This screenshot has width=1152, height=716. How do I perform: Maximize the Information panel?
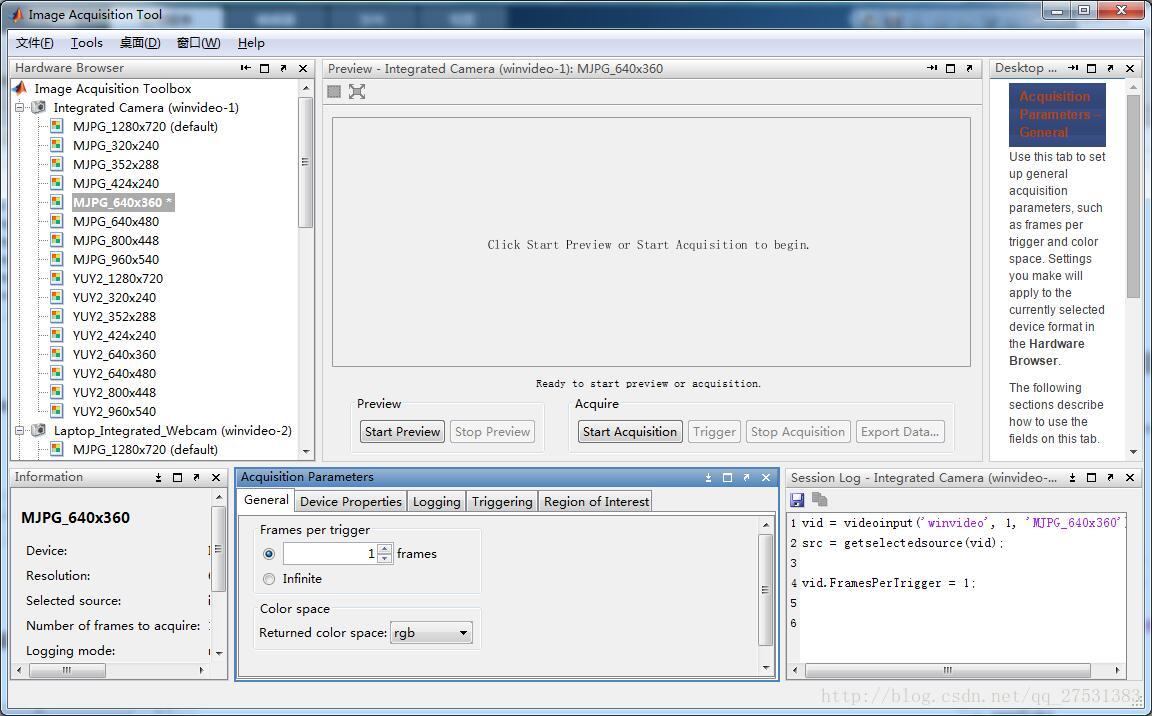178,477
